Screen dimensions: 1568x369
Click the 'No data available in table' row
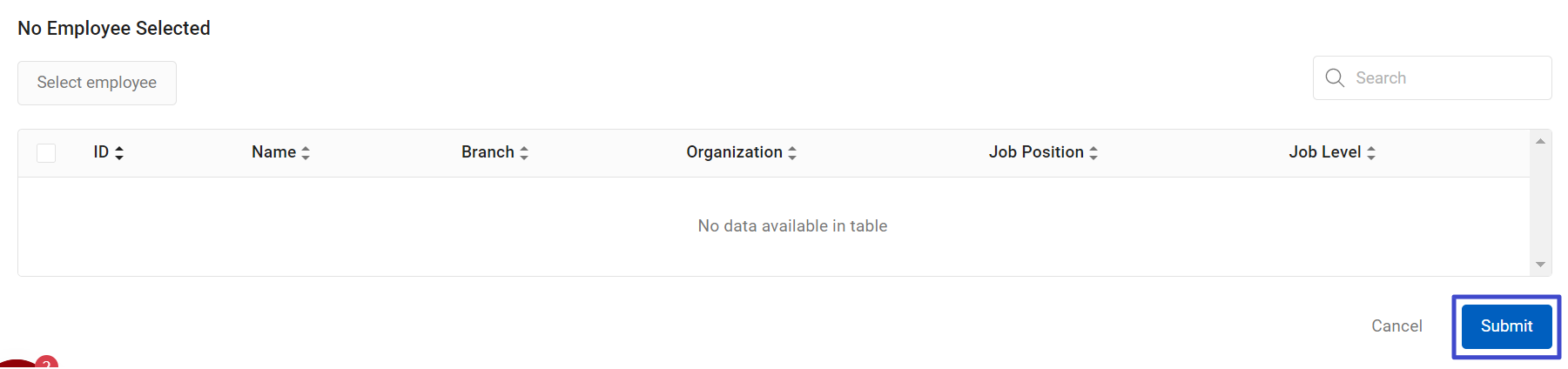(x=774, y=226)
